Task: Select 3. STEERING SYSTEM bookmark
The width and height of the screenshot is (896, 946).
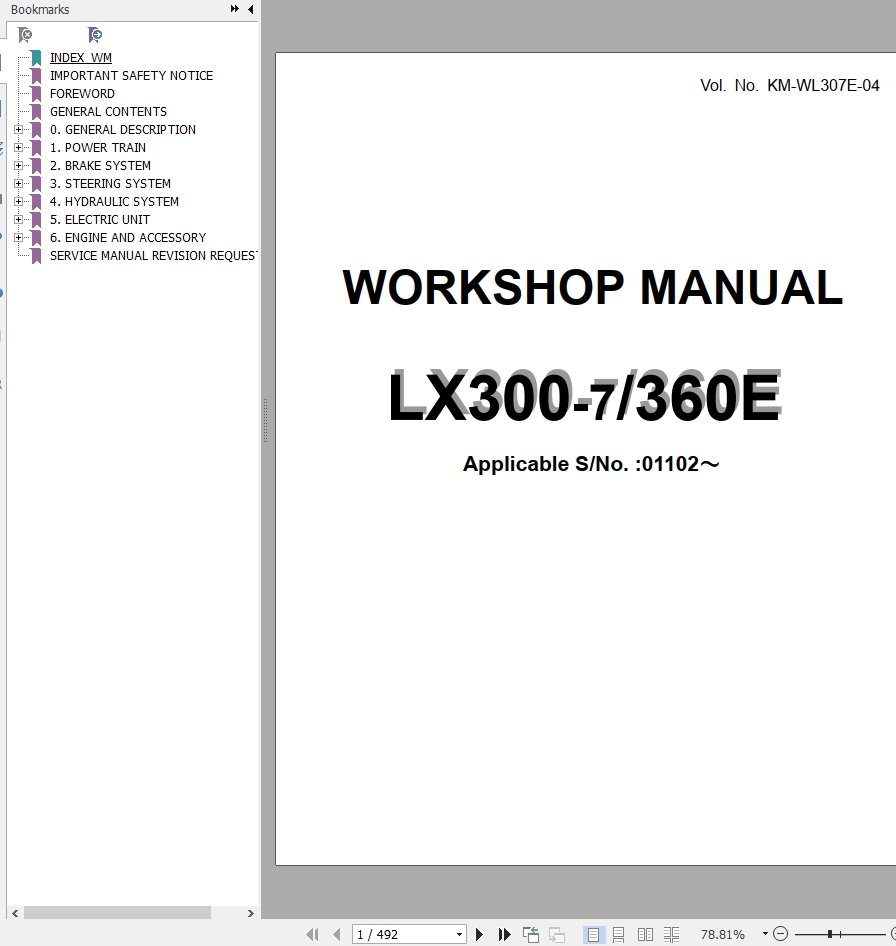Action: (110, 184)
